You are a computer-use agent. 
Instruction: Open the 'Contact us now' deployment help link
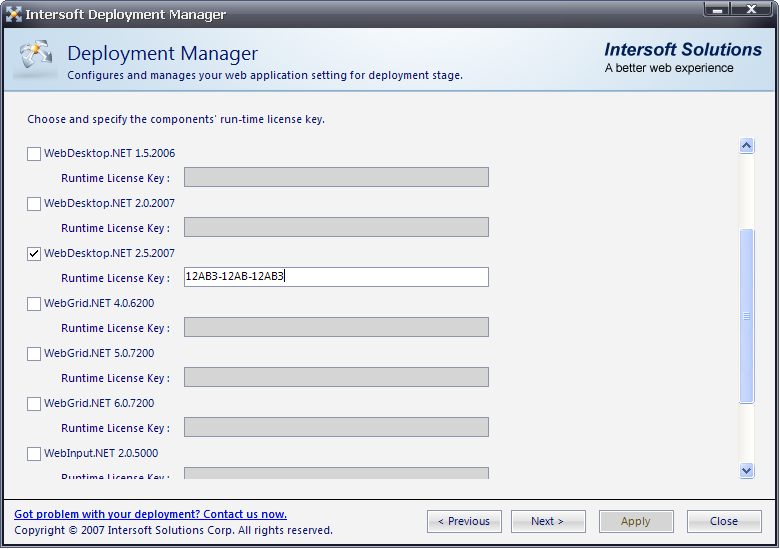coord(150,514)
